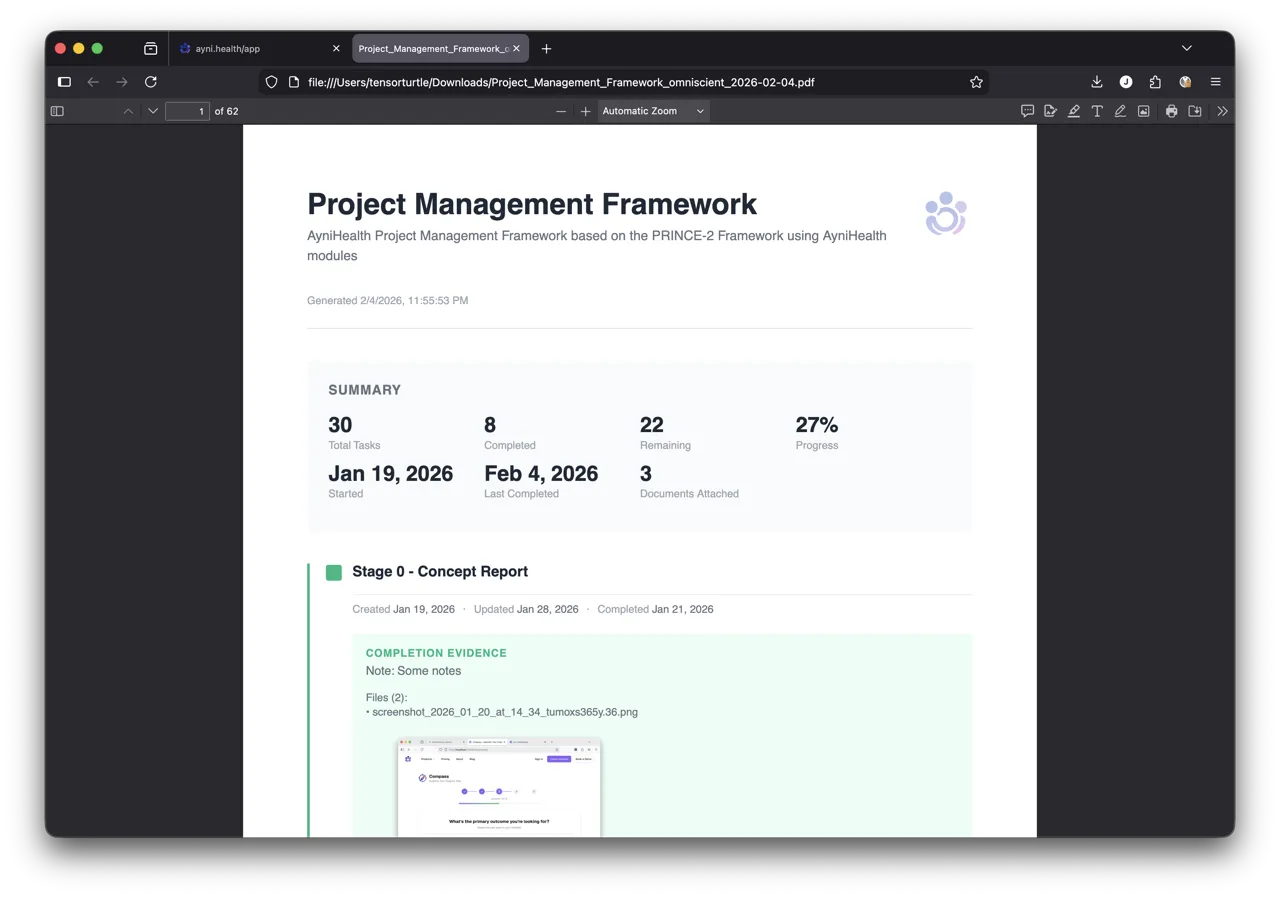1280x897 pixels.
Task: Open a new browser tab
Action: point(546,48)
